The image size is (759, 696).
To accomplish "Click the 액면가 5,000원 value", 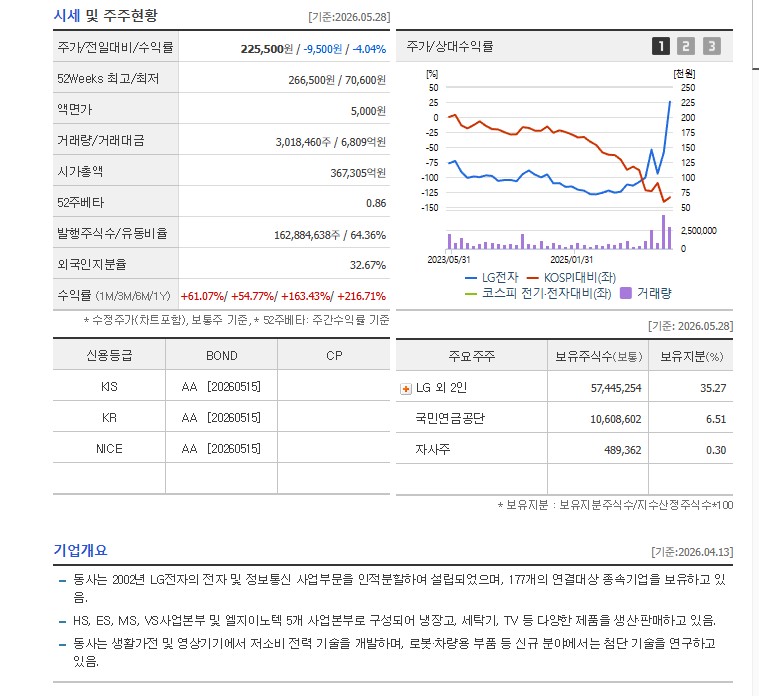I will tap(368, 111).
